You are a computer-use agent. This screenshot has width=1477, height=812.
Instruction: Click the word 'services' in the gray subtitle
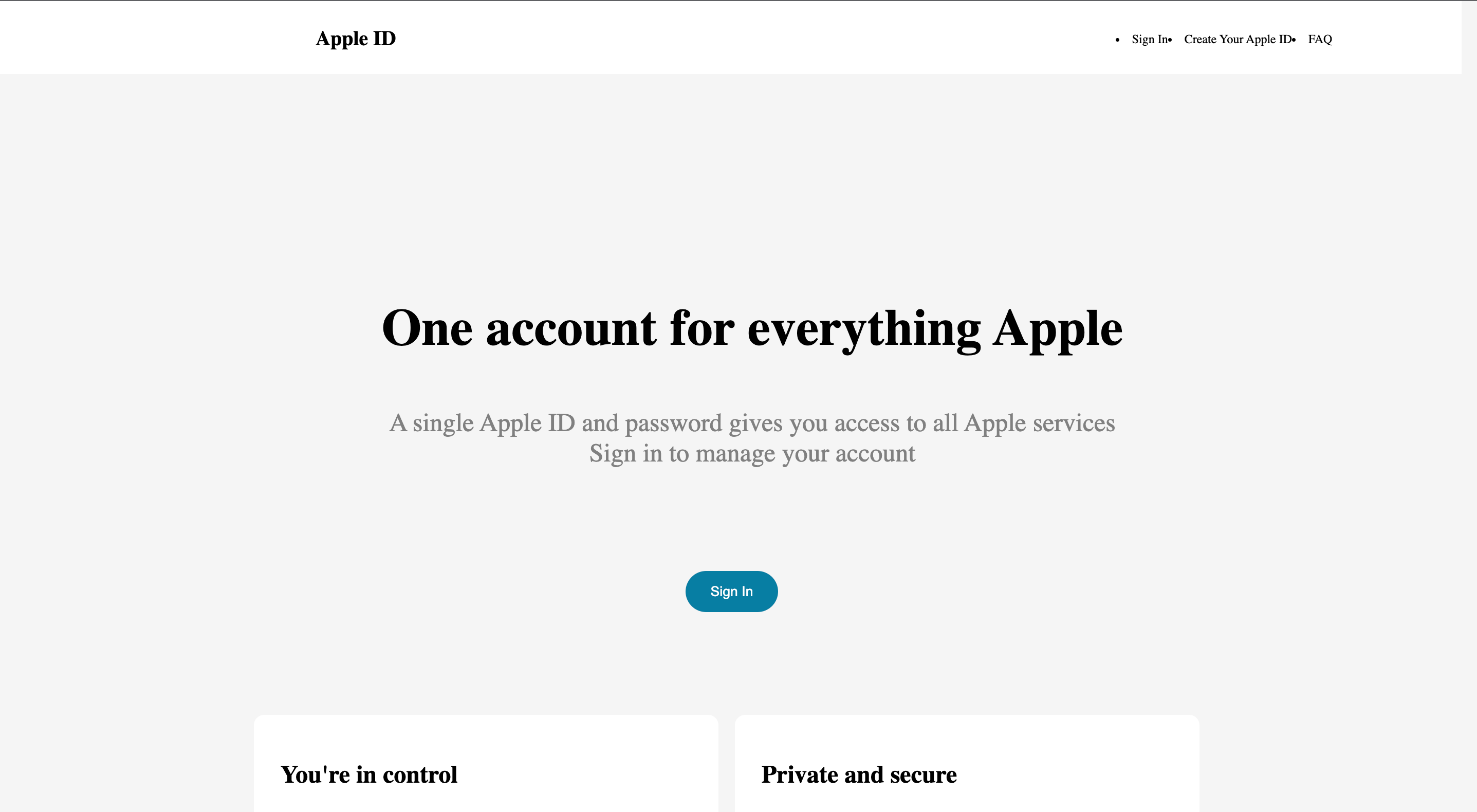tap(1074, 423)
